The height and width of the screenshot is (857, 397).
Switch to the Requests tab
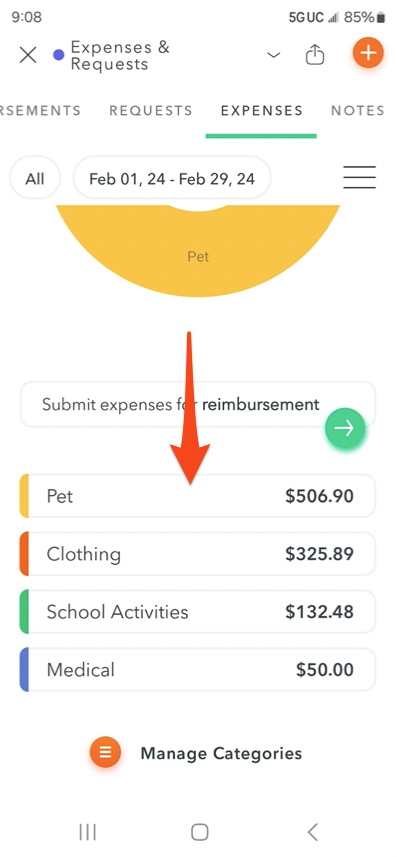pos(151,111)
